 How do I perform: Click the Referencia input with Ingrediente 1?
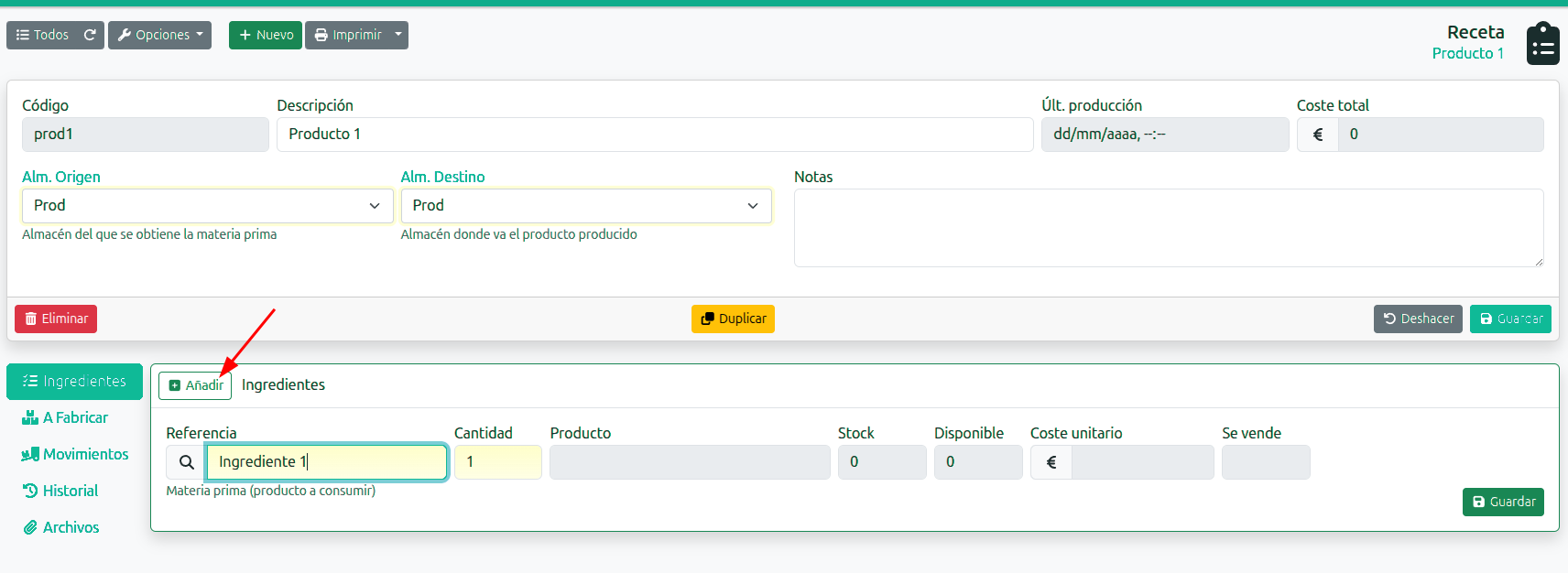tap(326, 462)
